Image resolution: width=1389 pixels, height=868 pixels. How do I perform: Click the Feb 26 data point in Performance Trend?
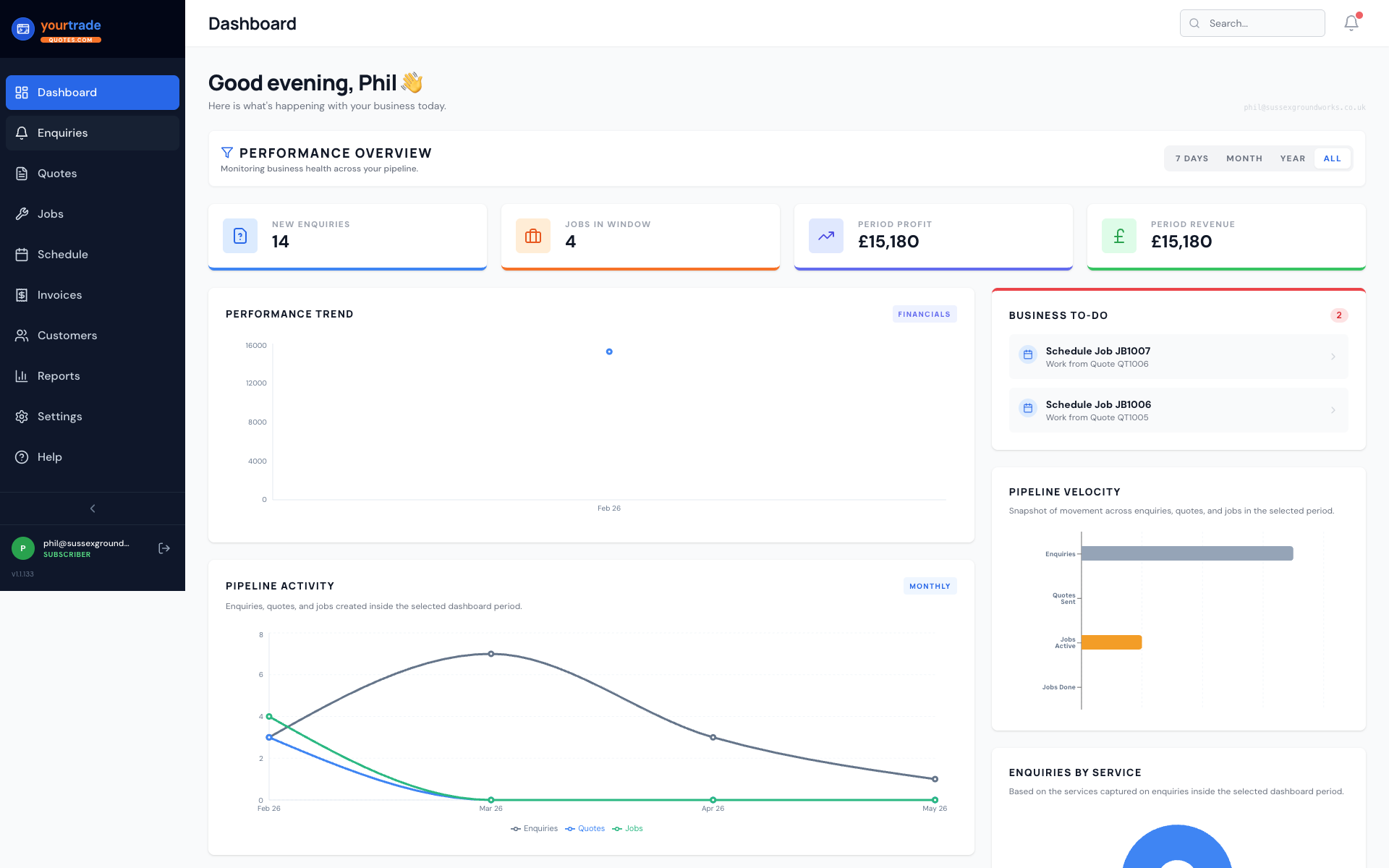[609, 352]
